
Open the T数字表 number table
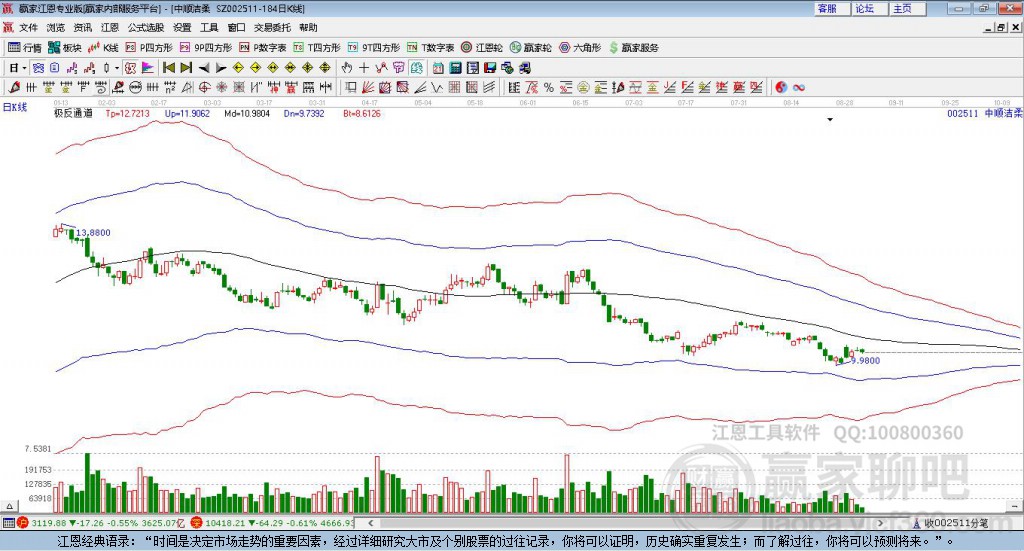point(430,48)
